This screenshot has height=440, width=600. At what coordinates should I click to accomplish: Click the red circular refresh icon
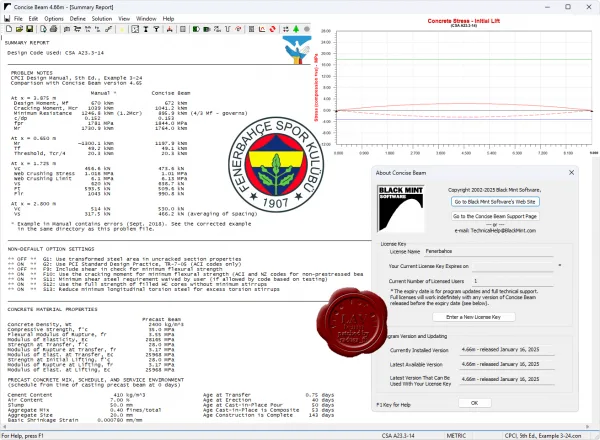[x=272, y=29]
